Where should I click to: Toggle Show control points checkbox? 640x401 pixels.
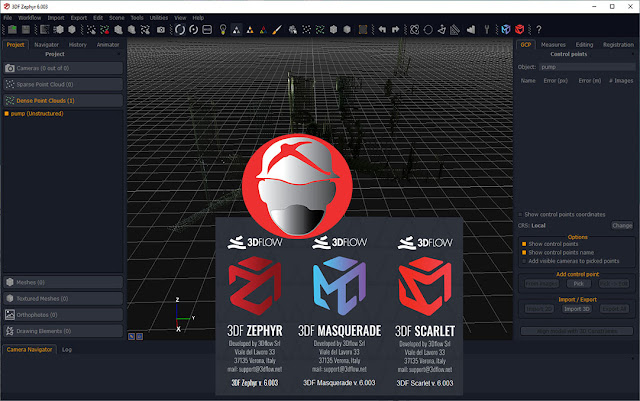pos(524,244)
